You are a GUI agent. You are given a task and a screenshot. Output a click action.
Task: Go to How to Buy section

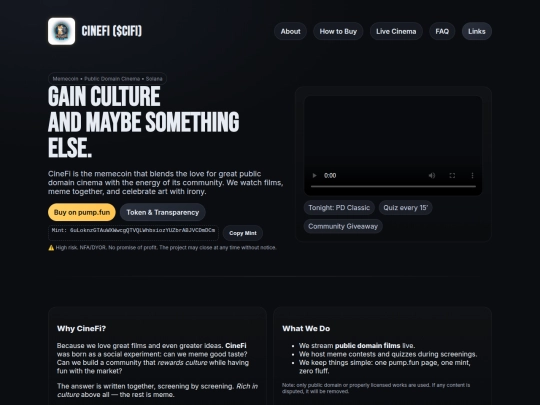pyautogui.click(x=338, y=31)
